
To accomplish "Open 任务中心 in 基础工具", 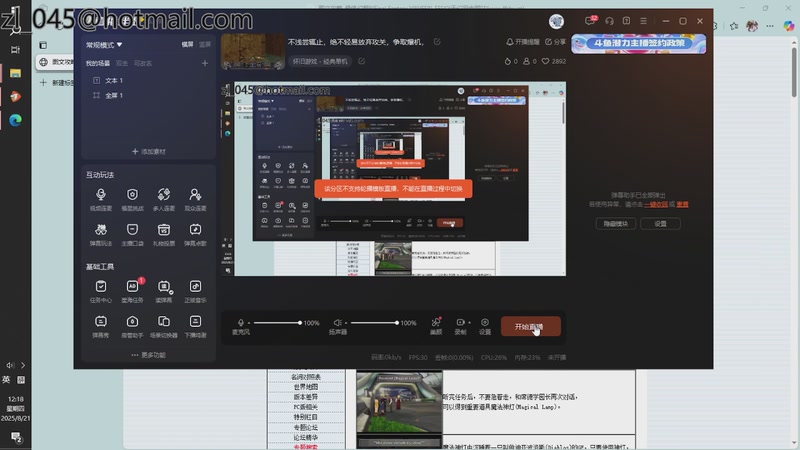I will [101, 291].
